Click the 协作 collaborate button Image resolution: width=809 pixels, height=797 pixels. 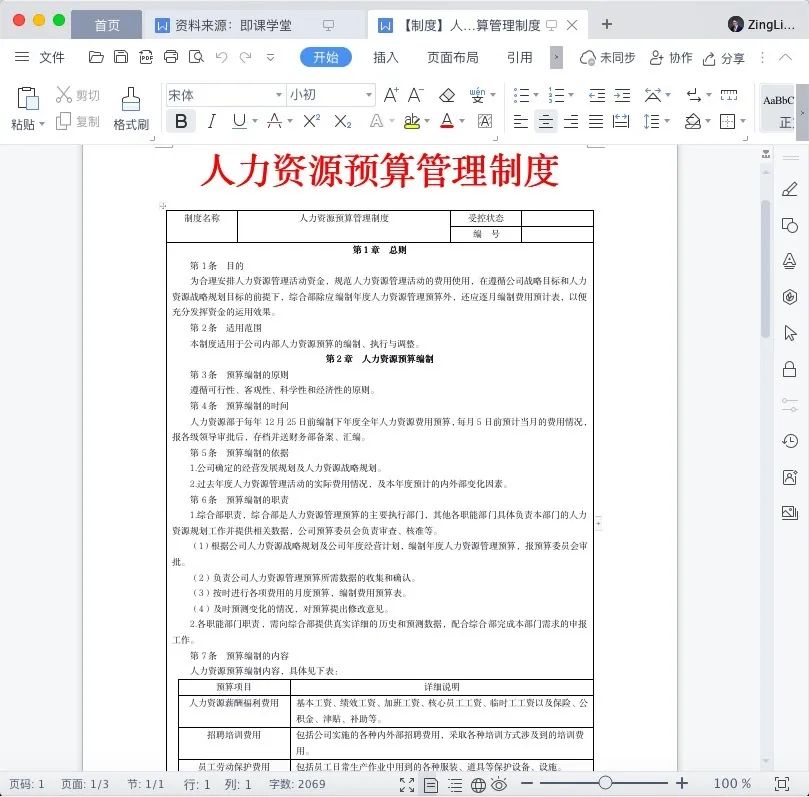670,58
